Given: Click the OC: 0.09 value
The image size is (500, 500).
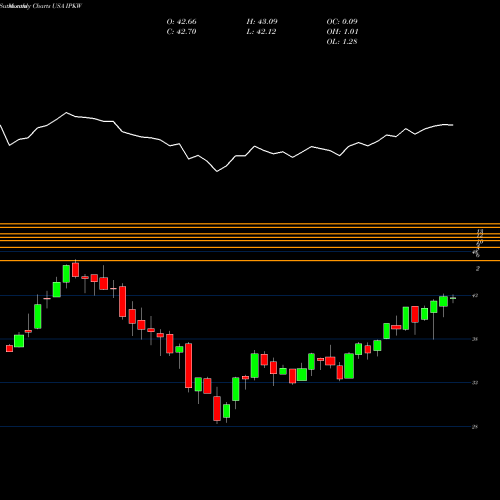Looking at the screenshot, I should [x=342, y=22].
